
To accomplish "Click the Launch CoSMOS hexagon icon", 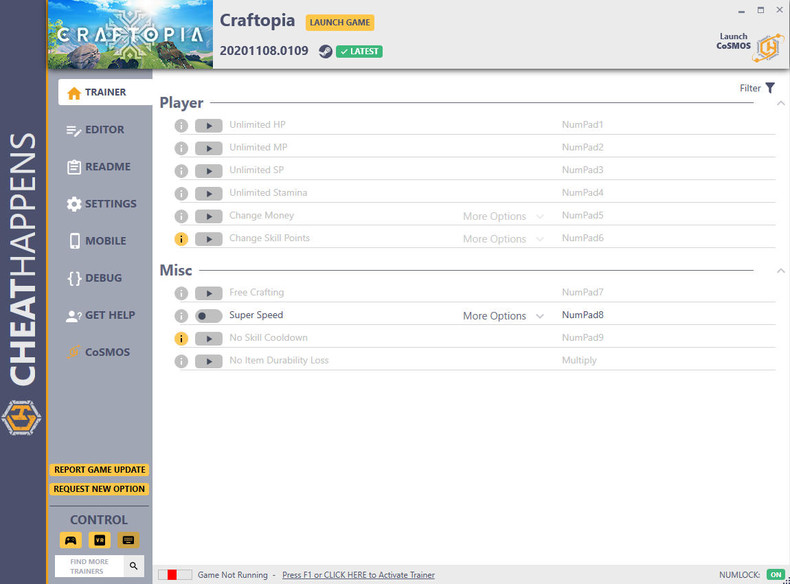I will 768,48.
